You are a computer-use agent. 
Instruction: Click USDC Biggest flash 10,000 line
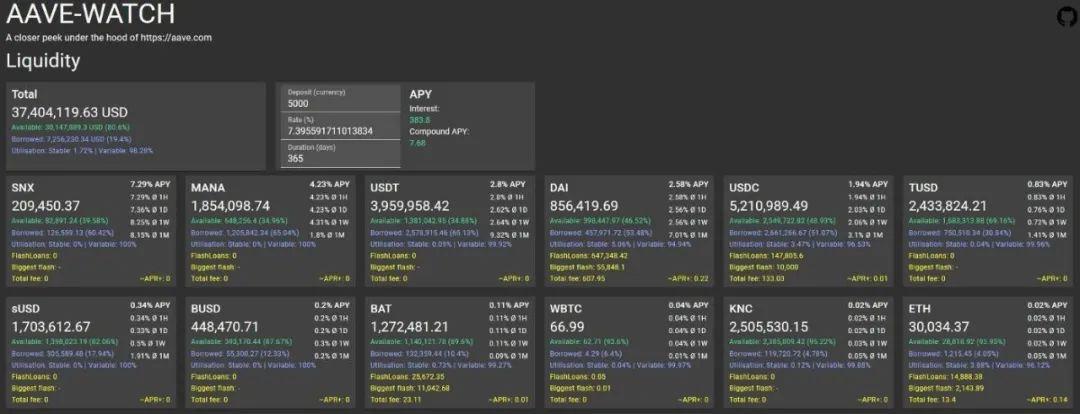(x=764, y=267)
